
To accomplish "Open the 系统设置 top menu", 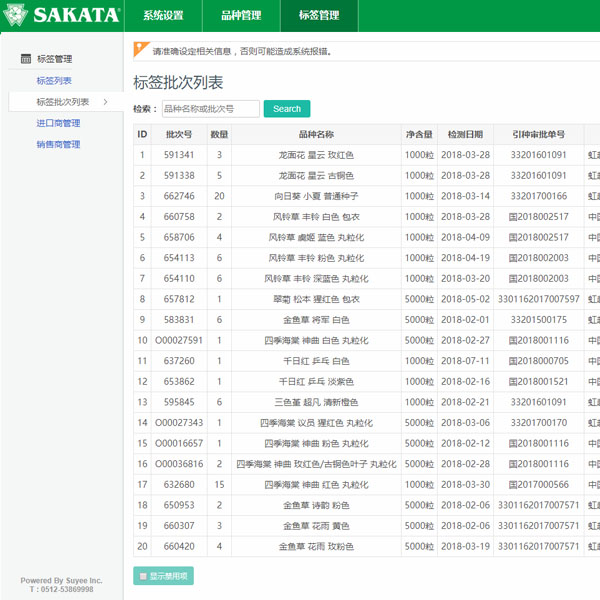I will point(163,16).
